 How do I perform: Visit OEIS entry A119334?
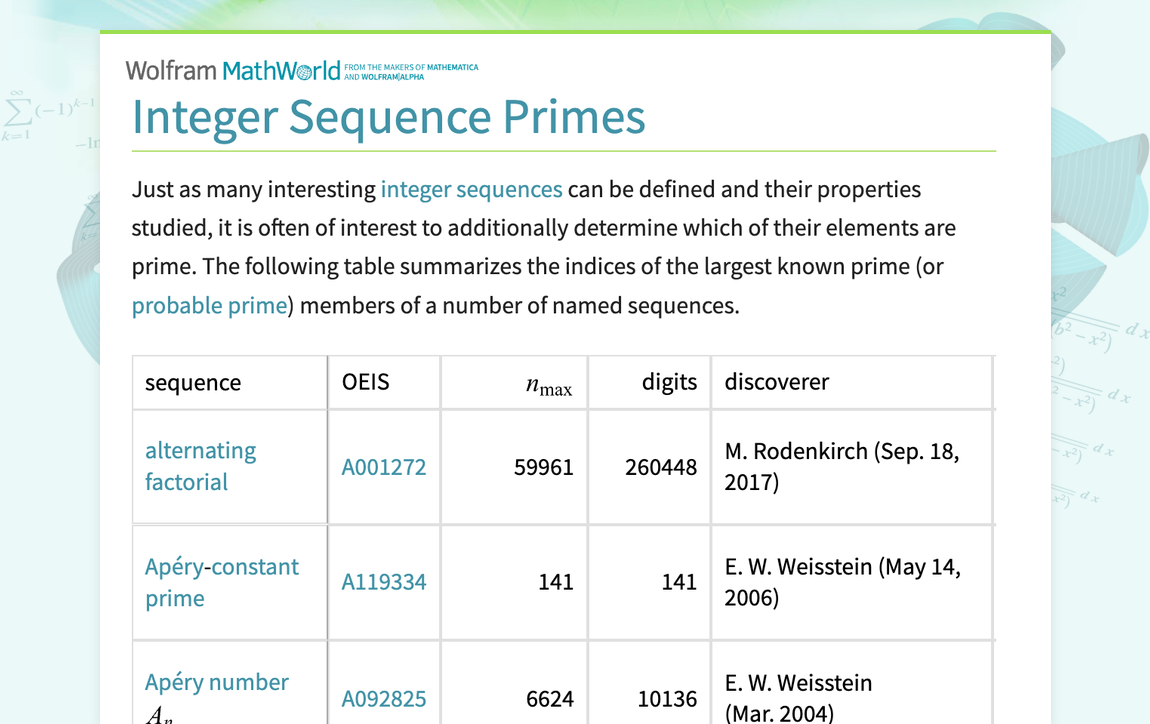click(x=383, y=582)
